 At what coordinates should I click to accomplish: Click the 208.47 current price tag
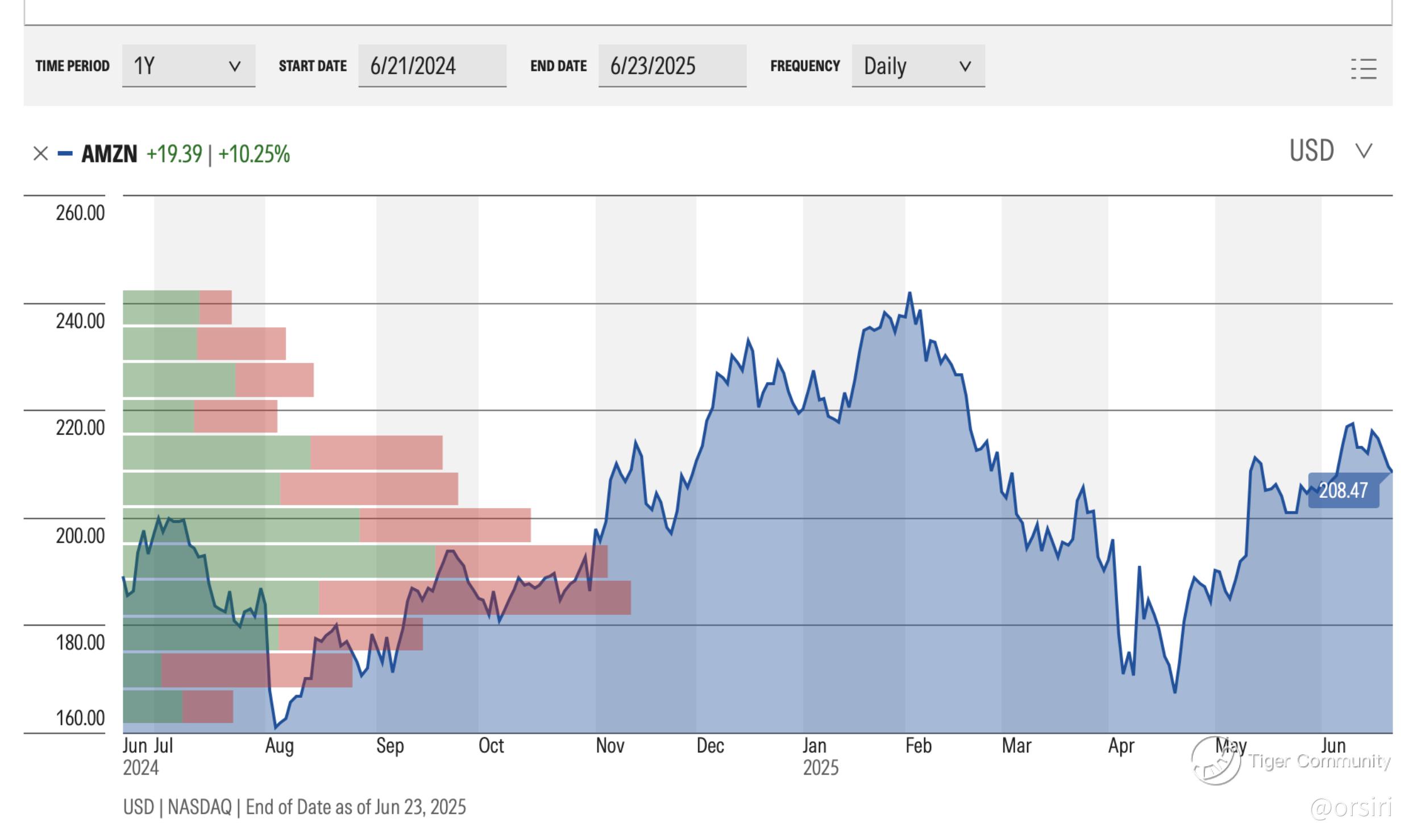[1343, 490]
